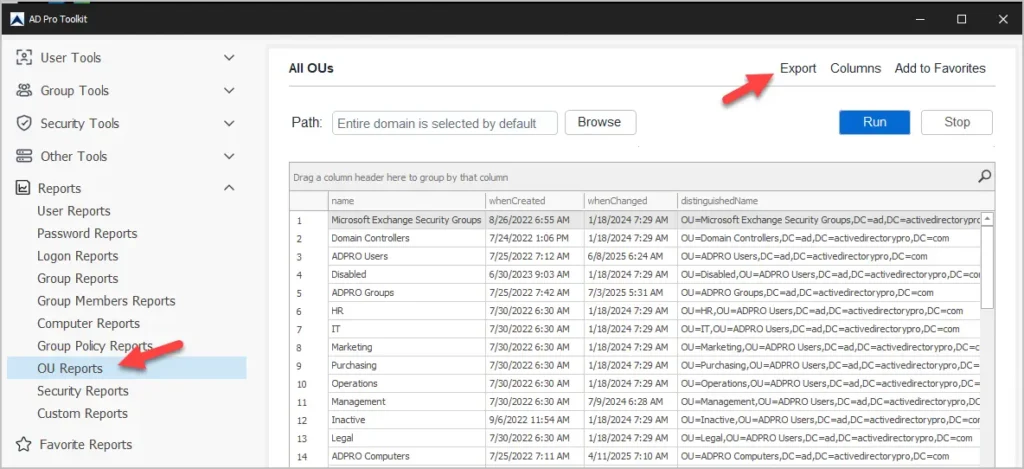Collapse the Reports section chevron

(229, 188)
